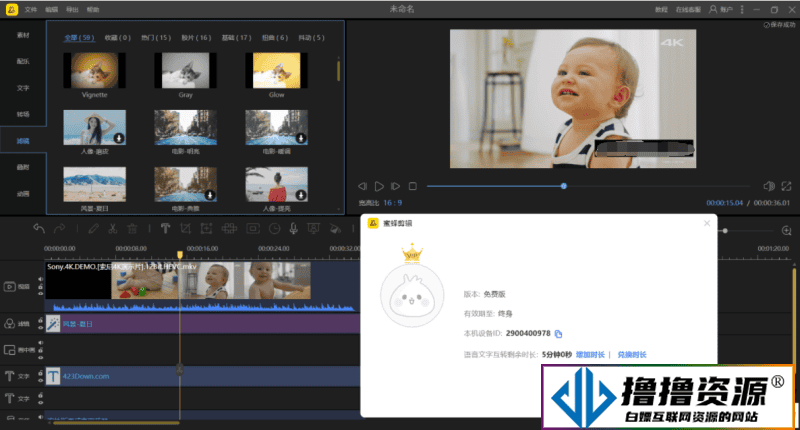Click the yellow BeeCut logo in title bar

click(x=12, y=9)
